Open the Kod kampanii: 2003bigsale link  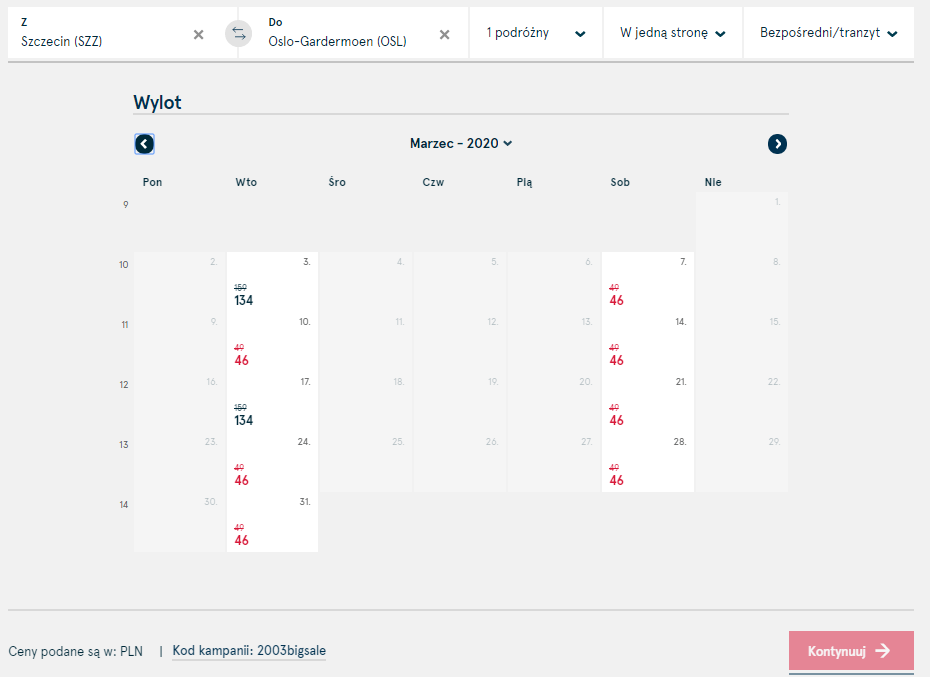pyautogui.click(x=249, y=650)
